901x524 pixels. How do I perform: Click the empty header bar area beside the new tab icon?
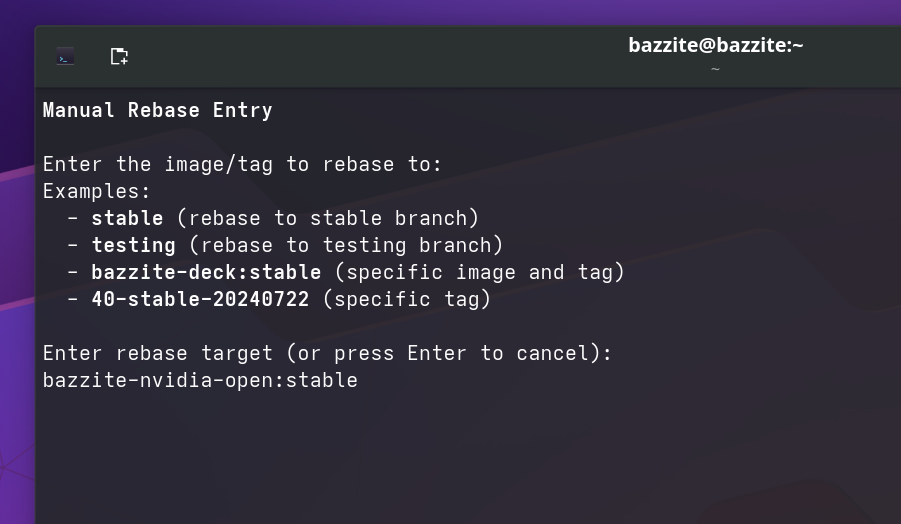coord(350,56)
